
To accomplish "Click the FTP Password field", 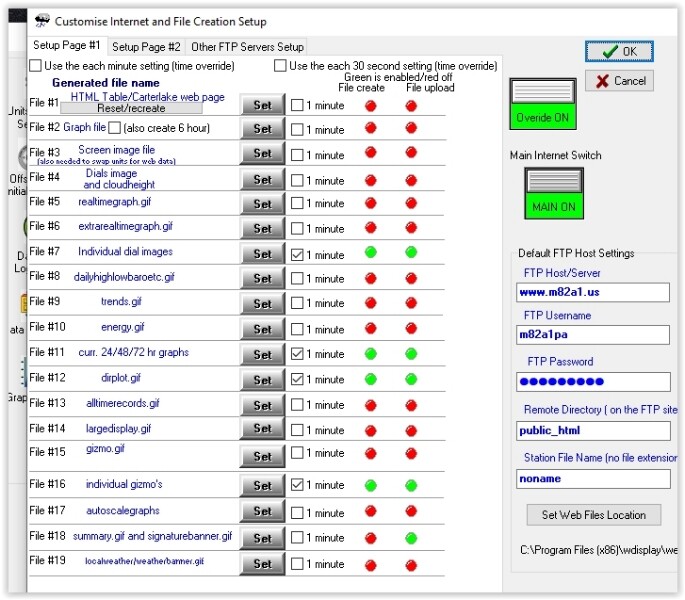I will pos(593,382).
